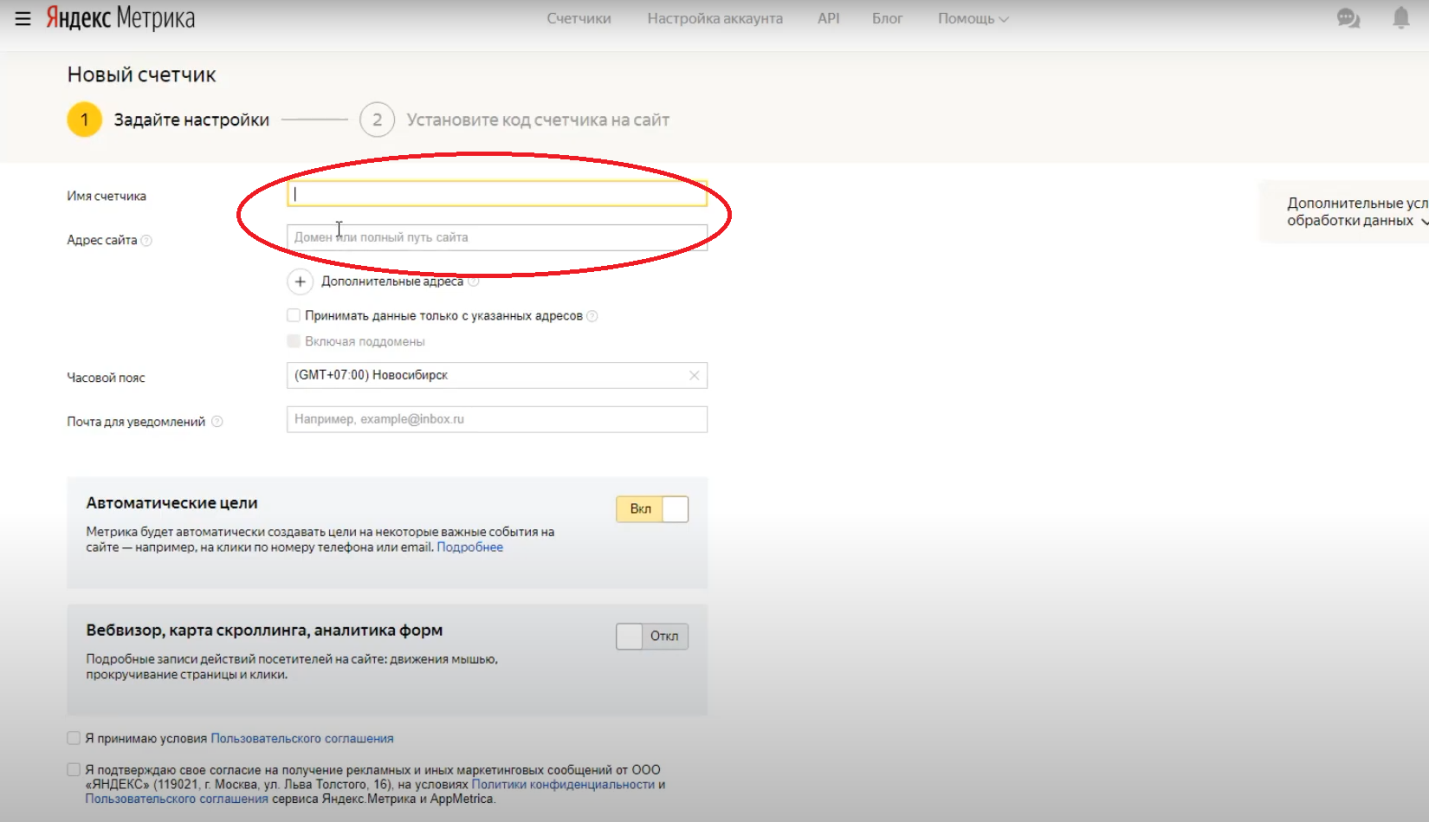Open the Помощь dropdown menu
Screen dimensions: 1429x822
(x=972, y=19)
